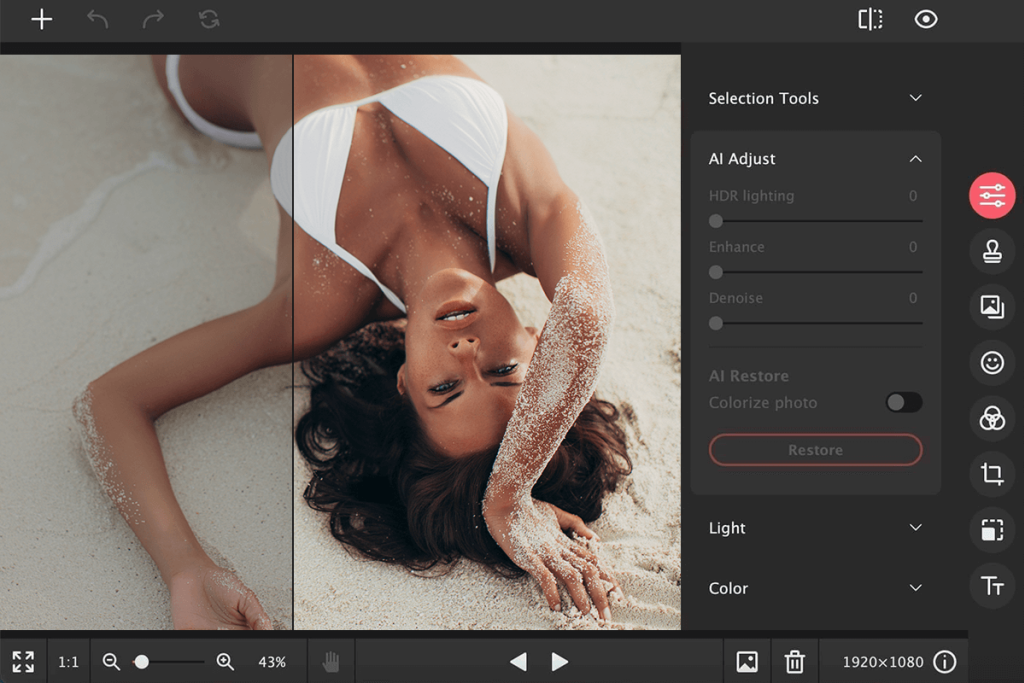Open the text tool icon
Viewport: 1024px width, 683px height.
point(991,586)
